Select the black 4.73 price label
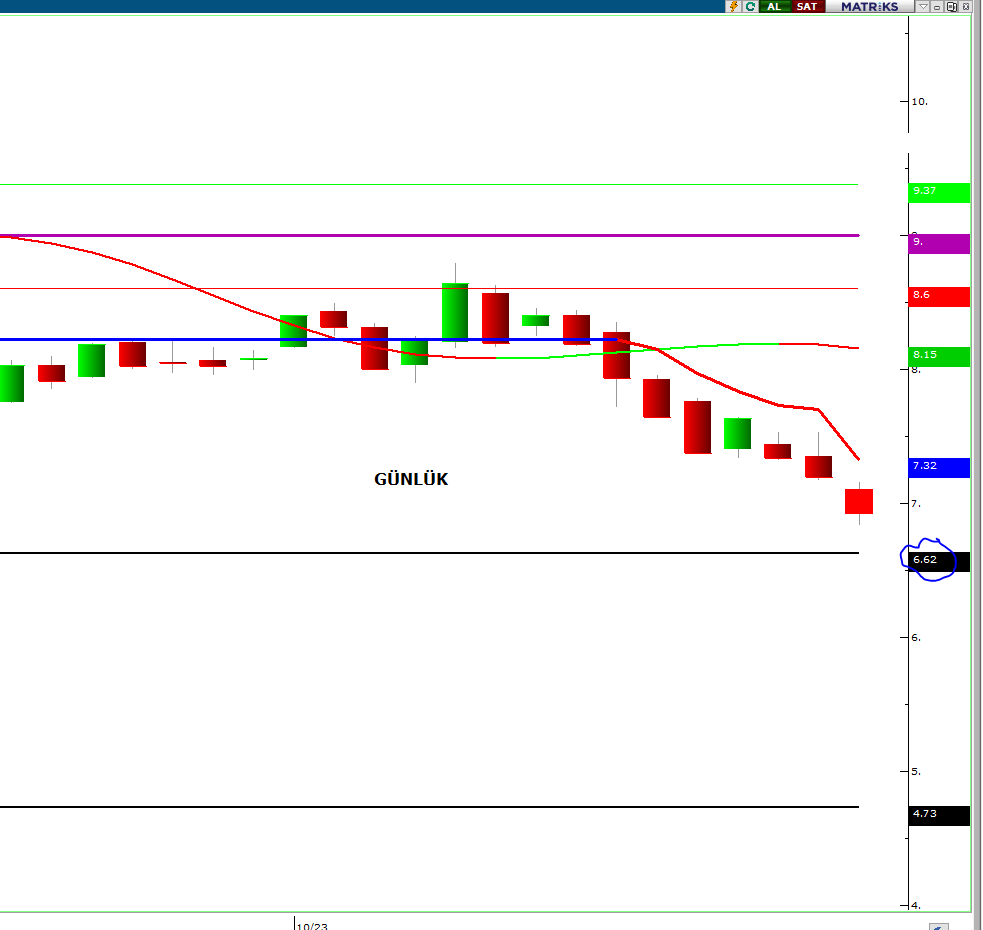The height and width of the screenshot is (930, 983). pyautogui.click(x=938, y=815)
